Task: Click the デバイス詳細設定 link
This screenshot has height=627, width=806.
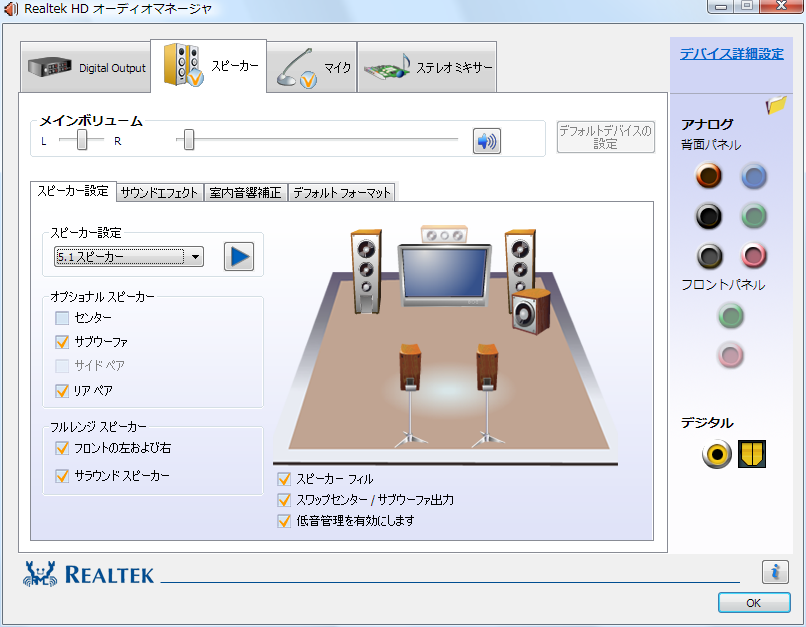Action: tap(732, 53)
